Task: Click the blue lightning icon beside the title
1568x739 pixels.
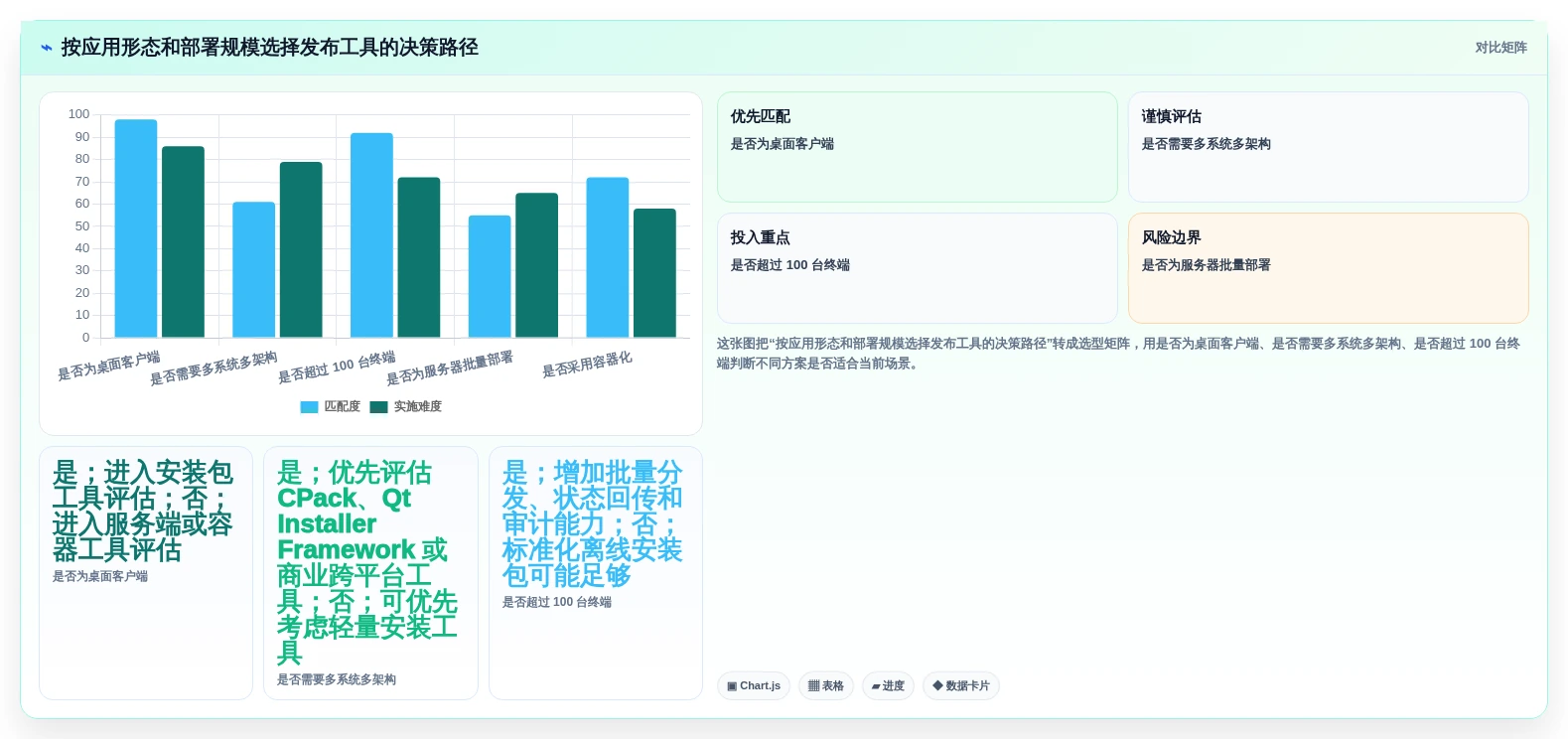Action: tap(47, 48)
